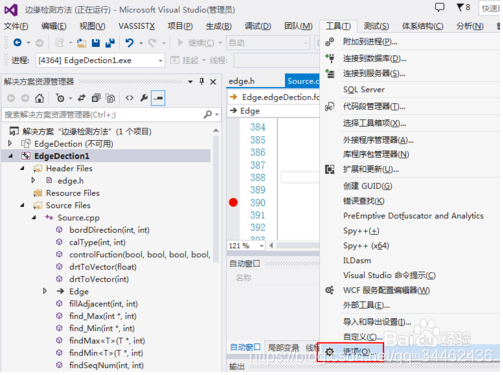This screenshot has height=375, width=503.
Task: Click the search Solution Explorer input field
Action: tap(102, 115)
